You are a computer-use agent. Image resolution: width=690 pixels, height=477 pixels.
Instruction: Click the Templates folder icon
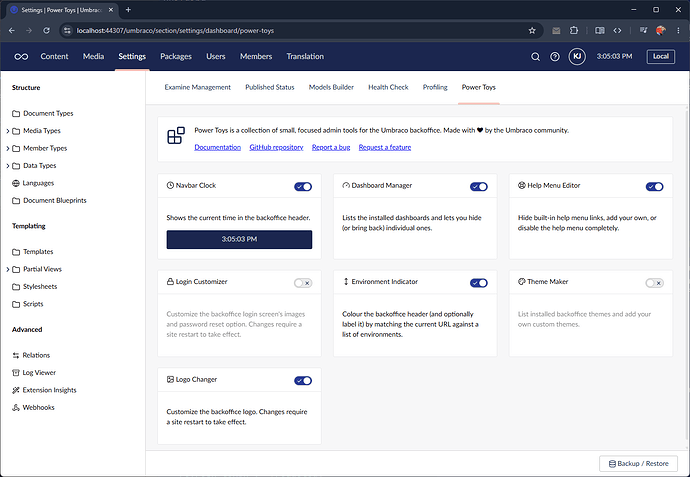[x=16, y=252]
